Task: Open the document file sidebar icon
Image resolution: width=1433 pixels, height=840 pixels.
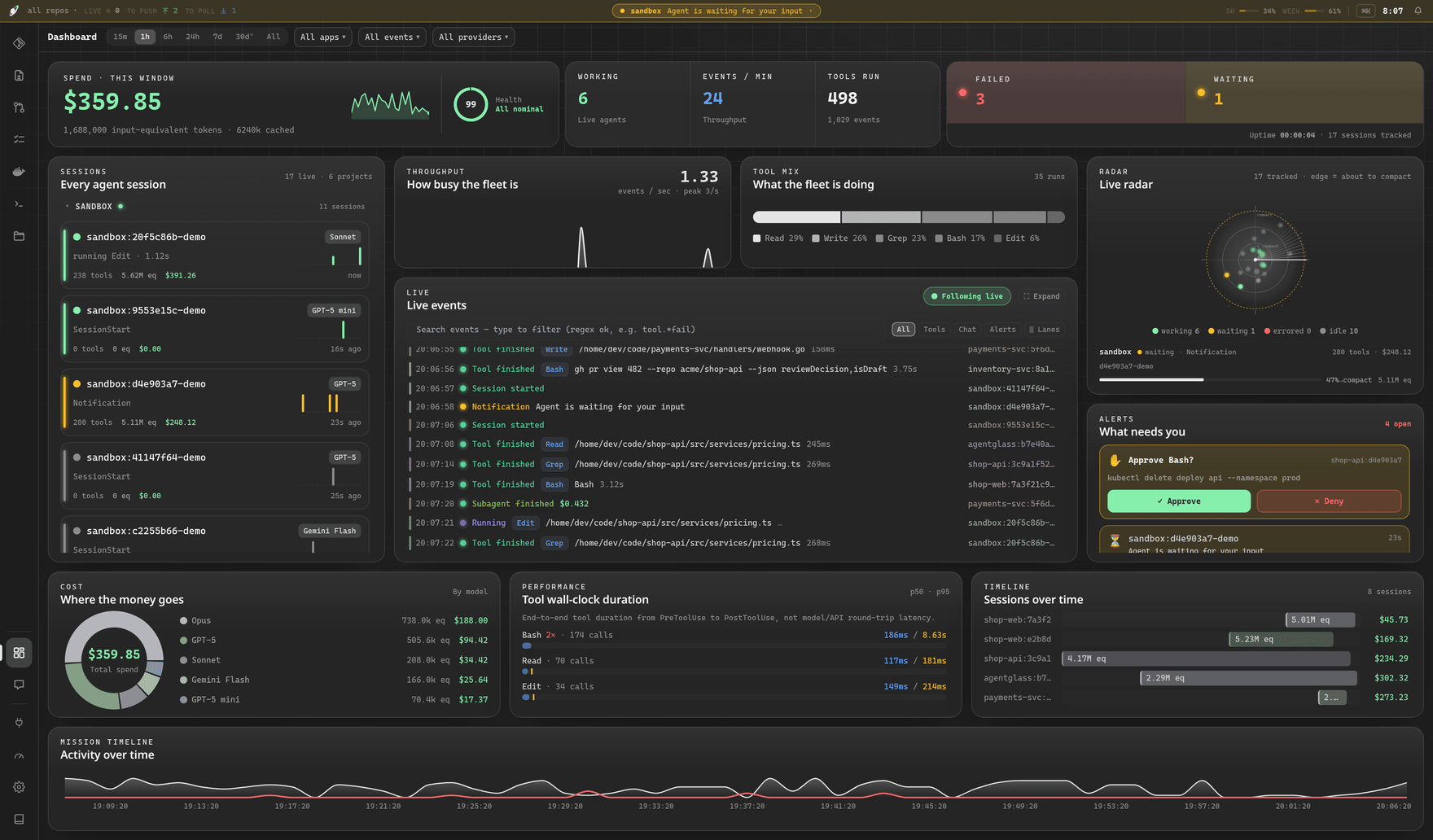Action: [x=19, y=76]
